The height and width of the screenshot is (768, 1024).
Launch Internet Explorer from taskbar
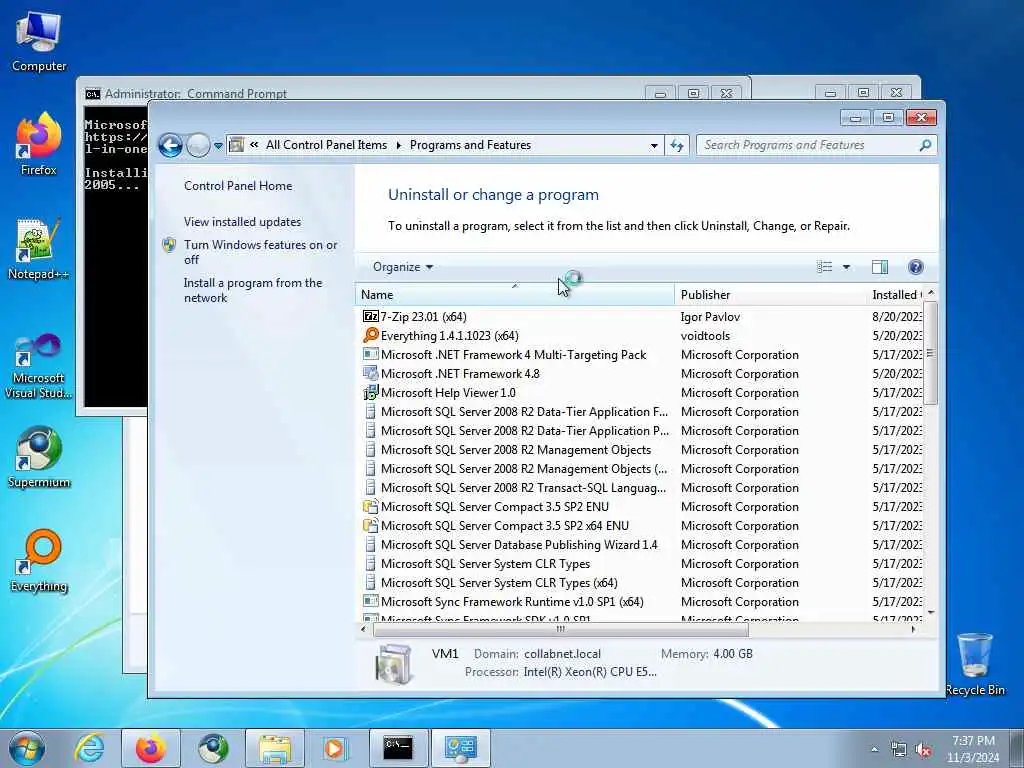click(x=89, y=748)
